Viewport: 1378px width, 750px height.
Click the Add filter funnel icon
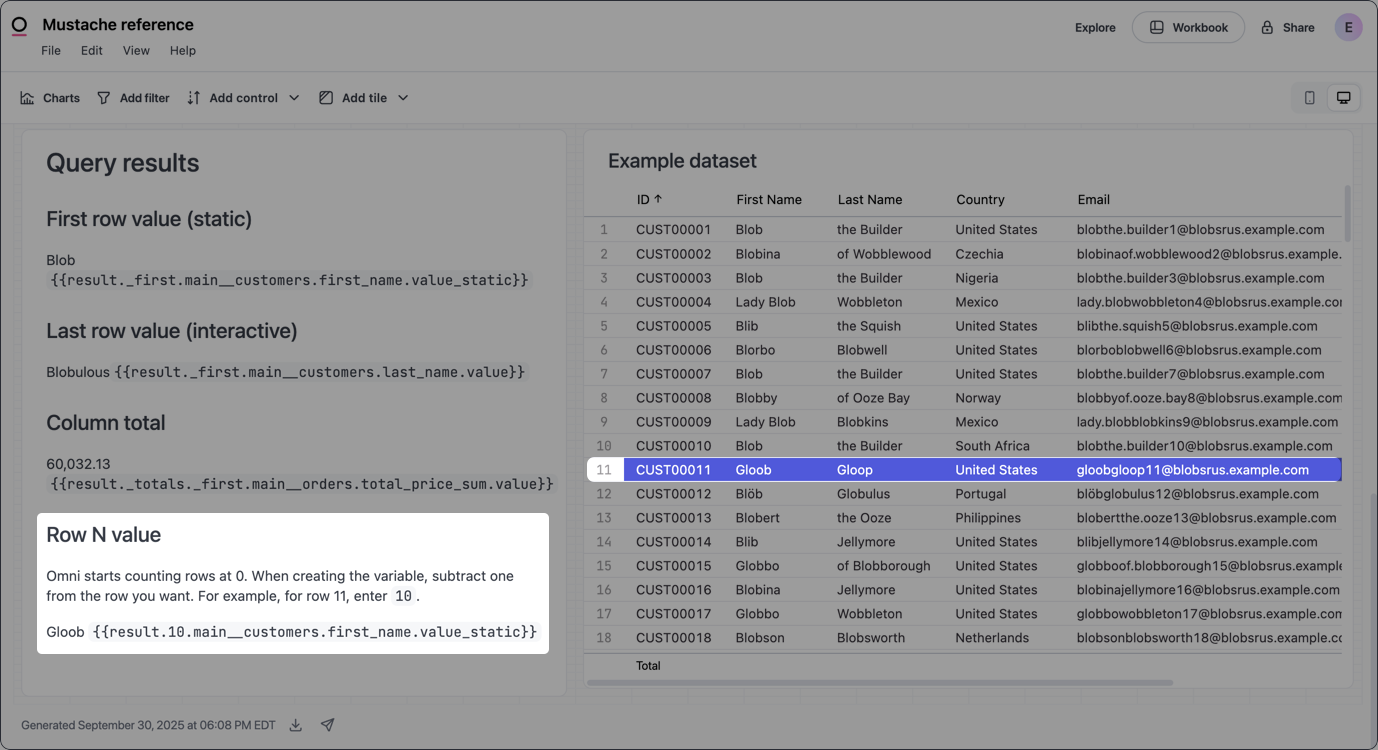(x=104, y=98)
